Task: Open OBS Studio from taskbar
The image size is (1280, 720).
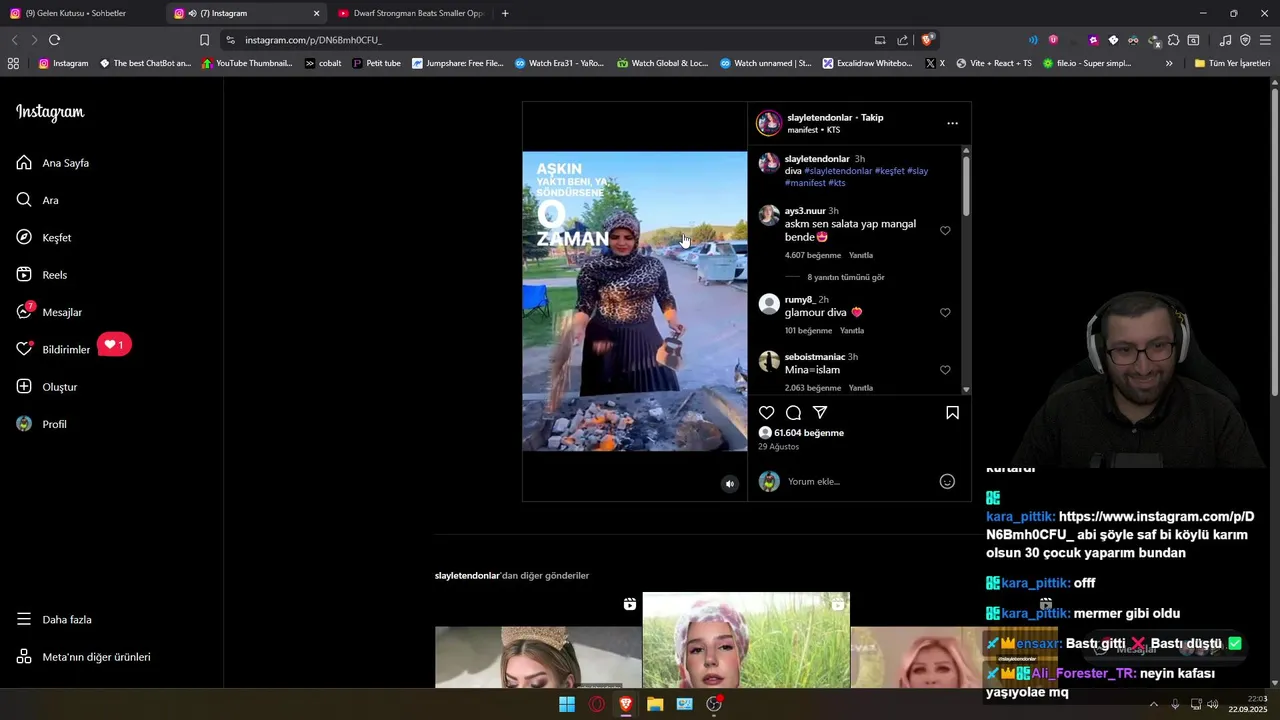Action: (714, 704)
